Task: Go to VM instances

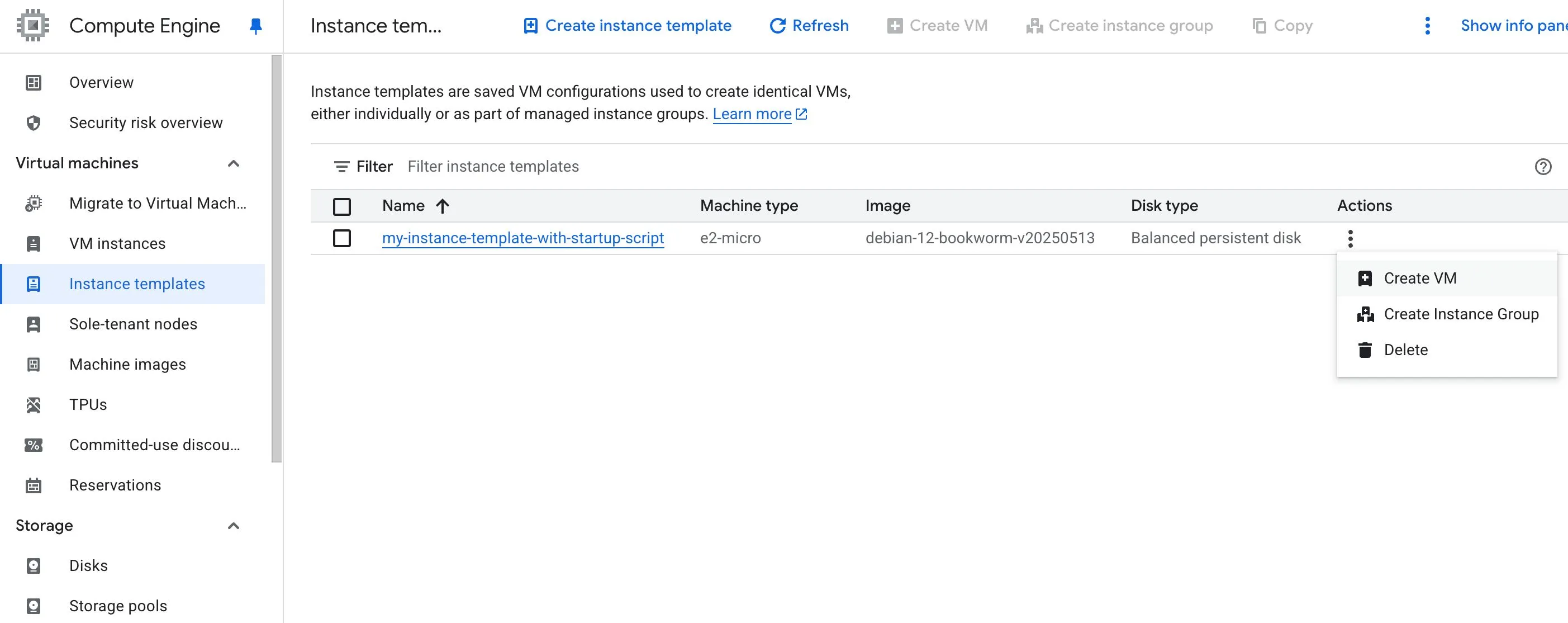Action: click(x=132, y=243)
